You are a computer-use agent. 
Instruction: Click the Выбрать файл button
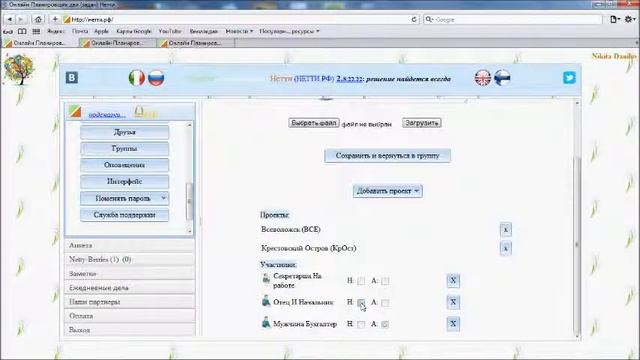(313, 123)
